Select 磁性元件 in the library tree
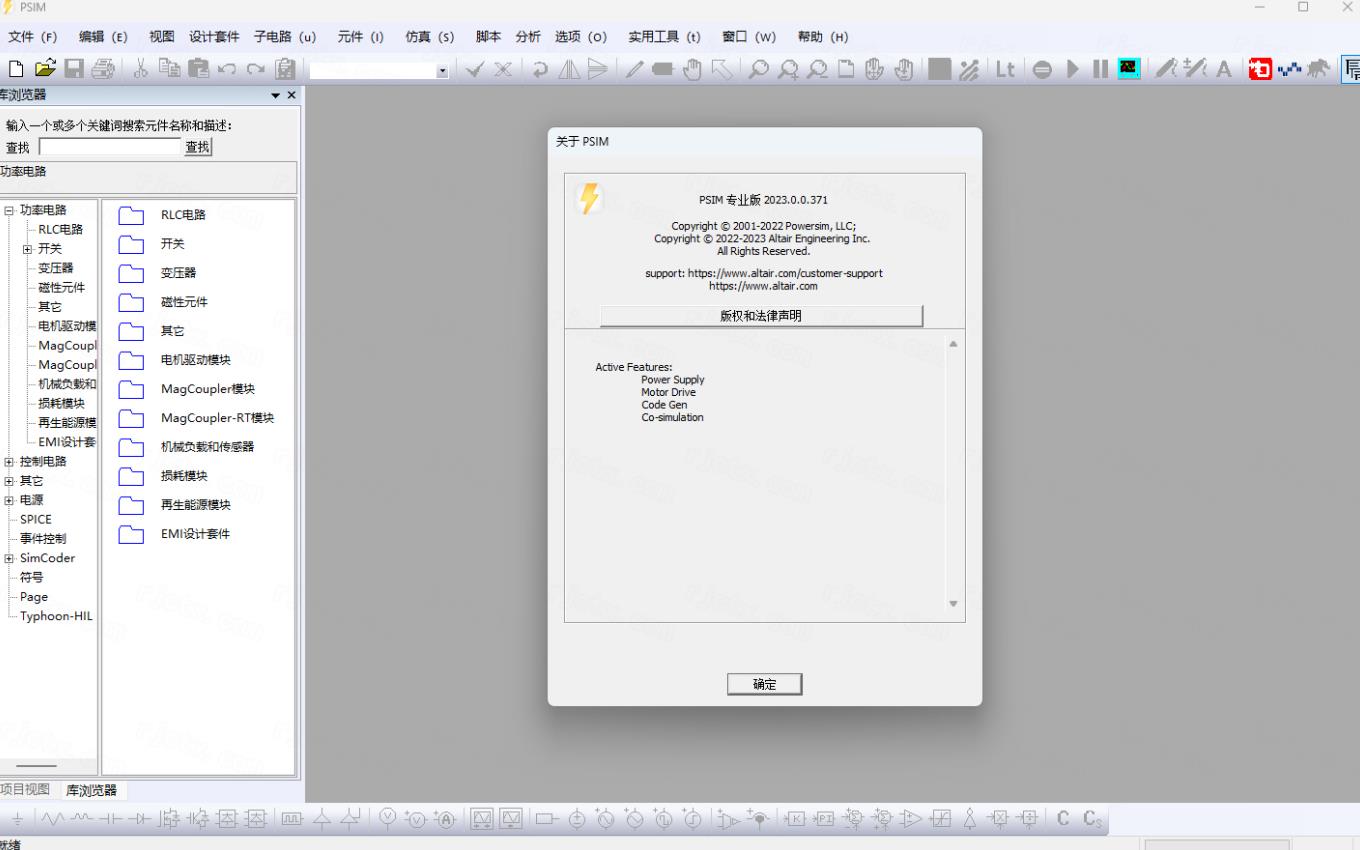The height and width of the screenshot is (850, 1360). click(61, 288)
